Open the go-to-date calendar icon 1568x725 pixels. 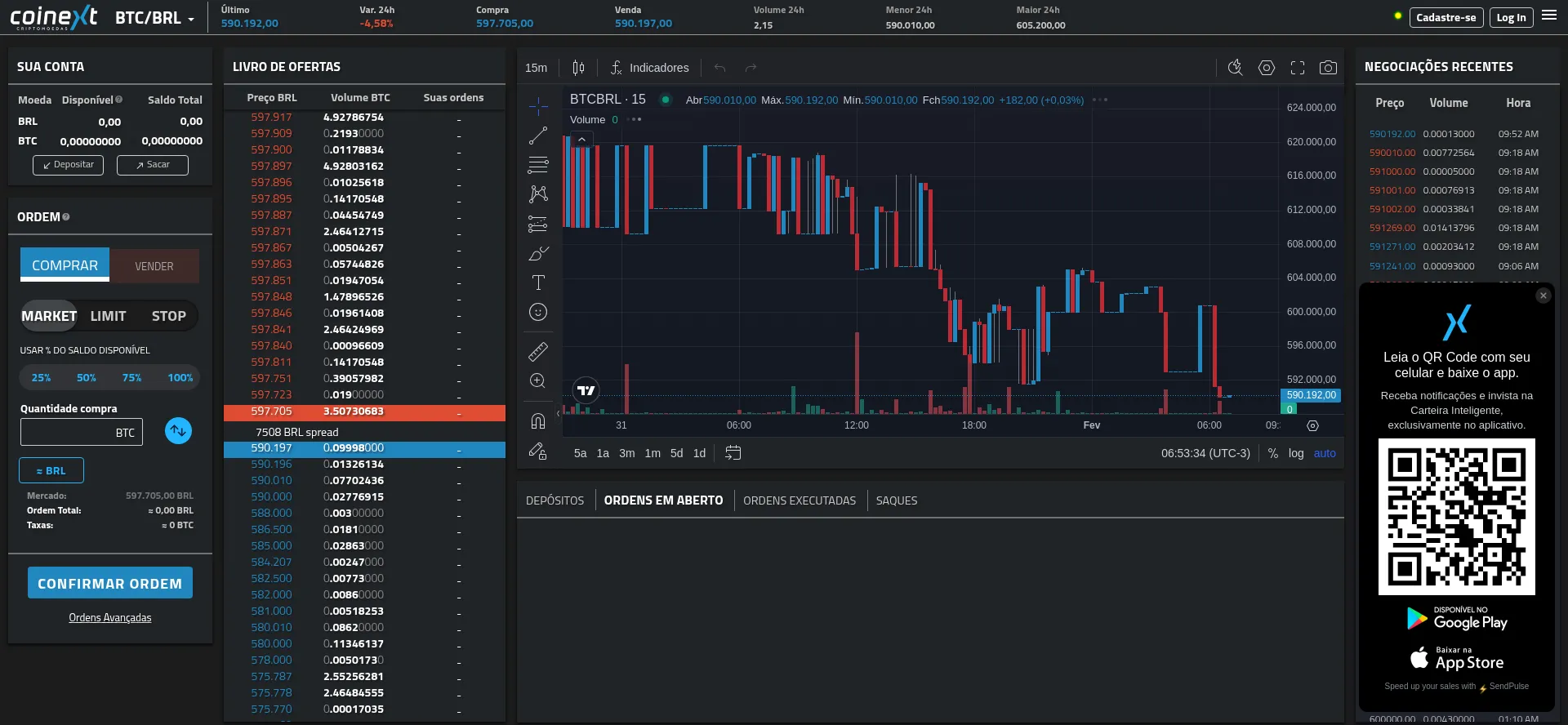[x=733, y=453]
